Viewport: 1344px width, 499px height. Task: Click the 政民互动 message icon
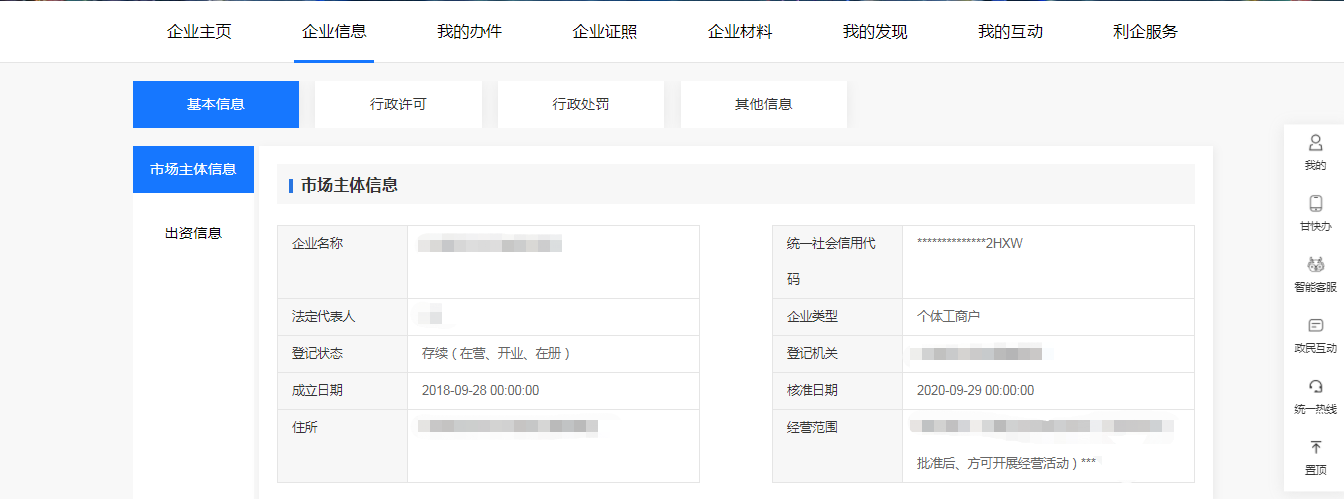(1315, 326)
